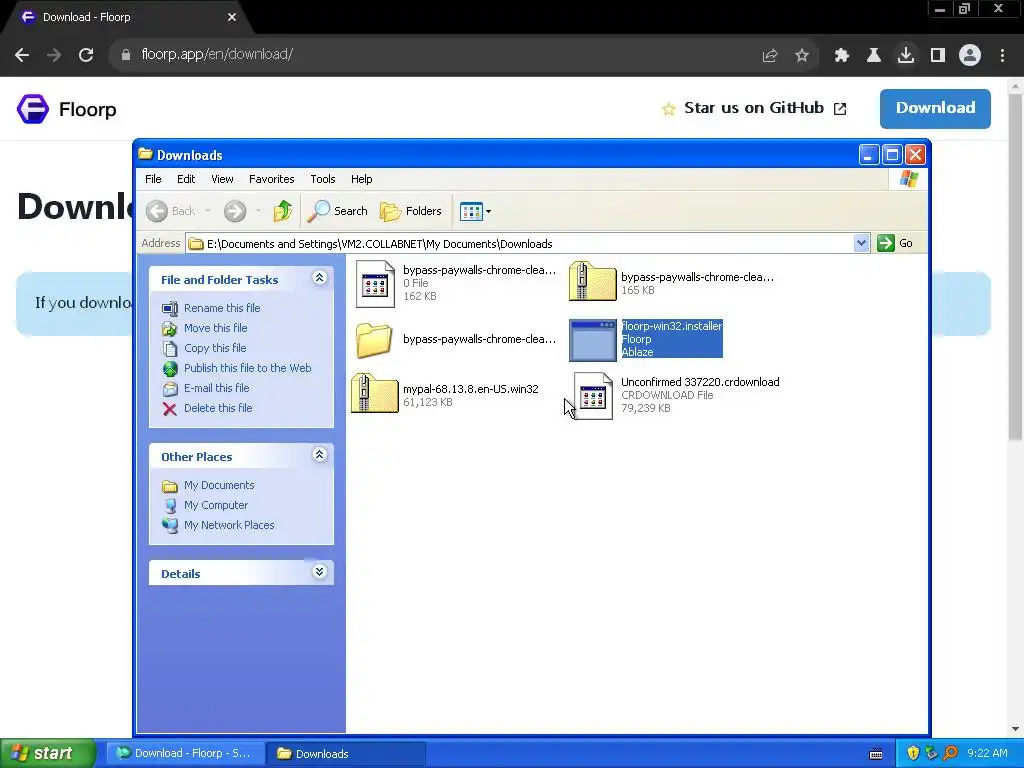Reload the Floorp page in browser
Image resolution: width=1024 pixels, height=768 pixels.
pyautogui.click(x=86, y=55)
